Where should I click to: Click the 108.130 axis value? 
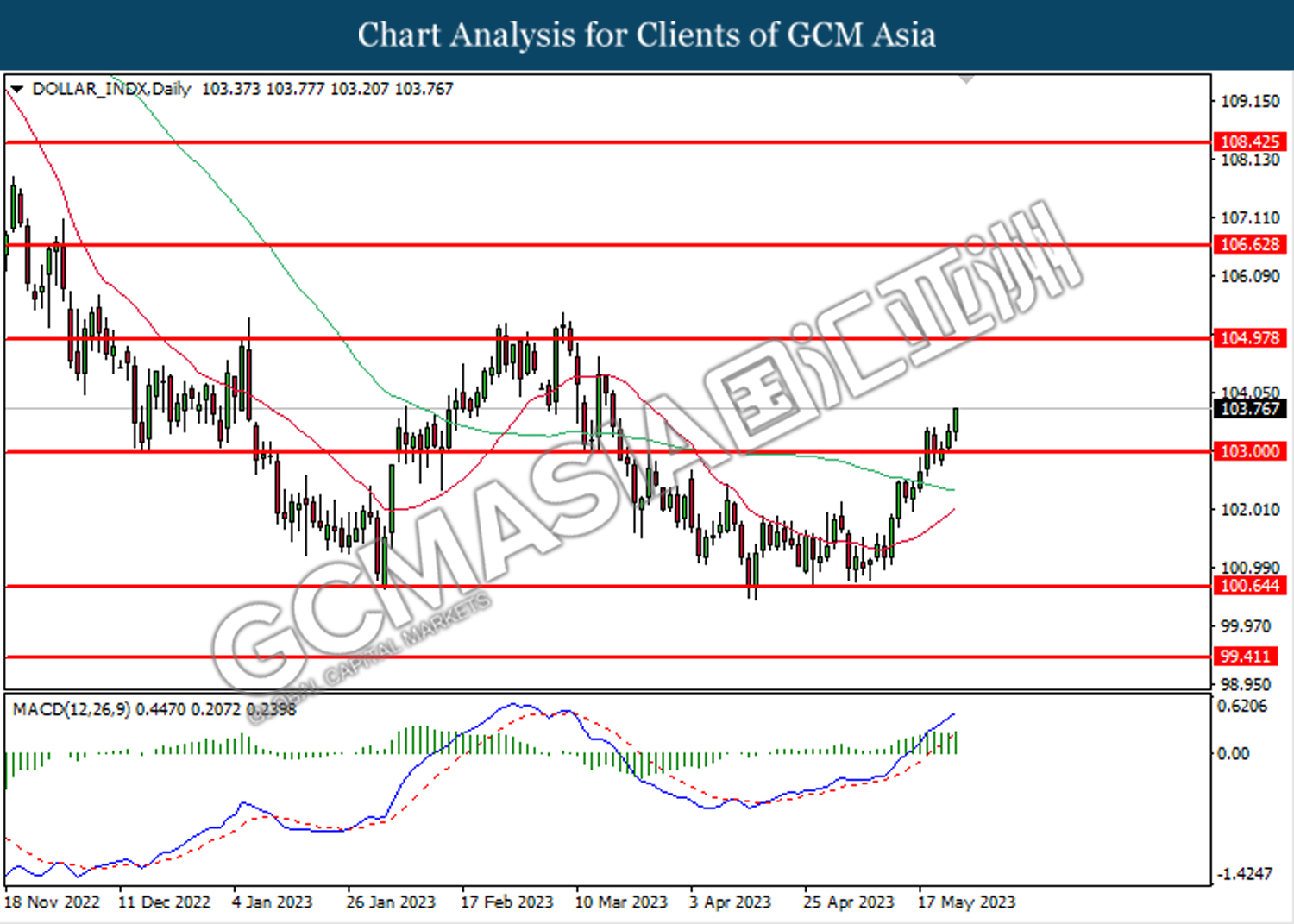pos(1250,160)
